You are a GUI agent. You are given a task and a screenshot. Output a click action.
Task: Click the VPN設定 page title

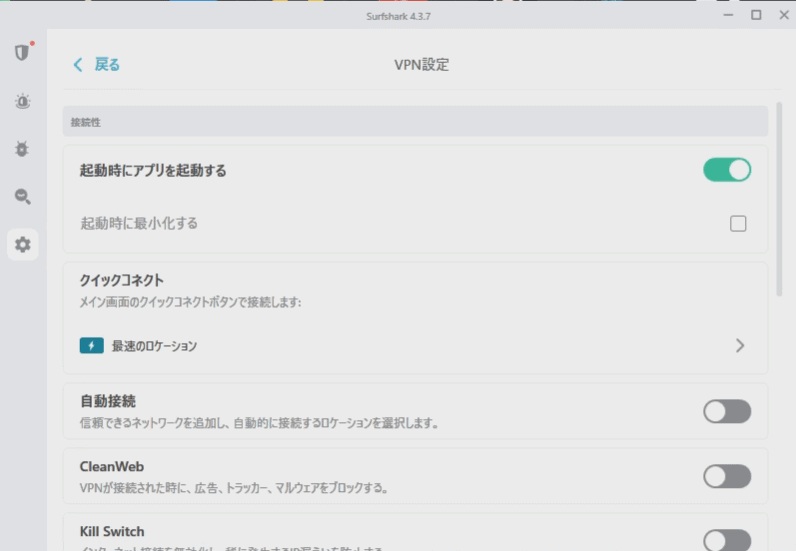click(x=421, y=64)
